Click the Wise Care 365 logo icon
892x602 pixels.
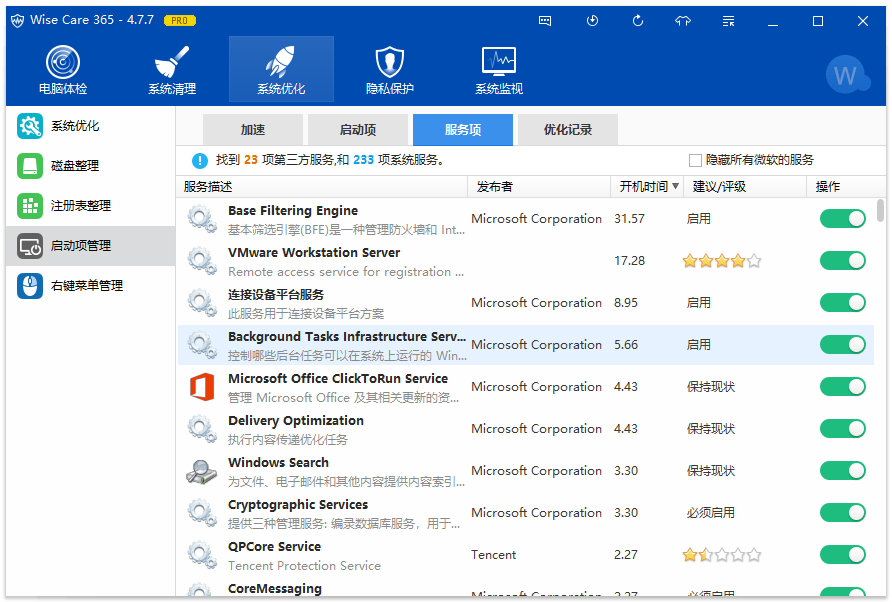click(x=18, y=20)
